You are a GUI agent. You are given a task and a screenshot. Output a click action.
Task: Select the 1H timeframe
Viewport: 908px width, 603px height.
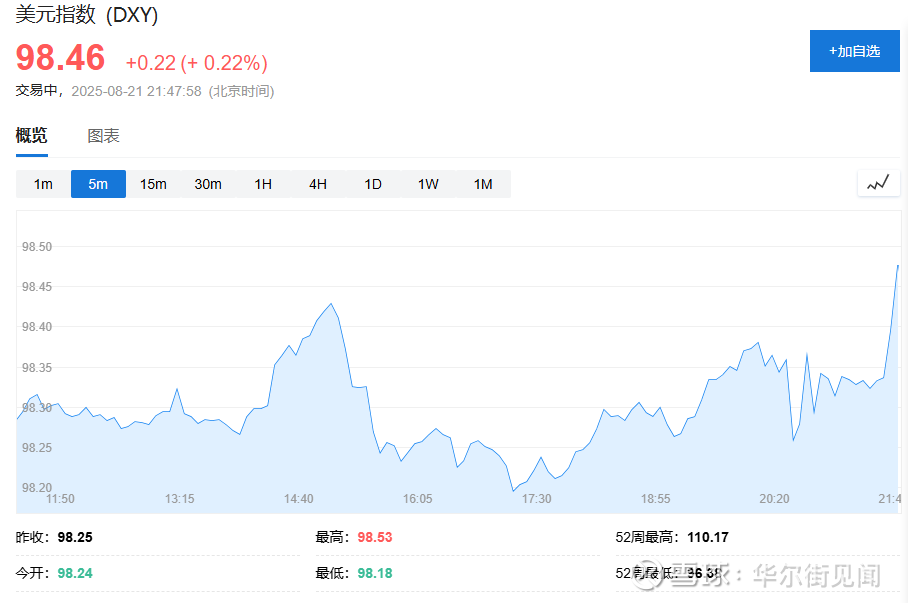[x=263, y=184]
